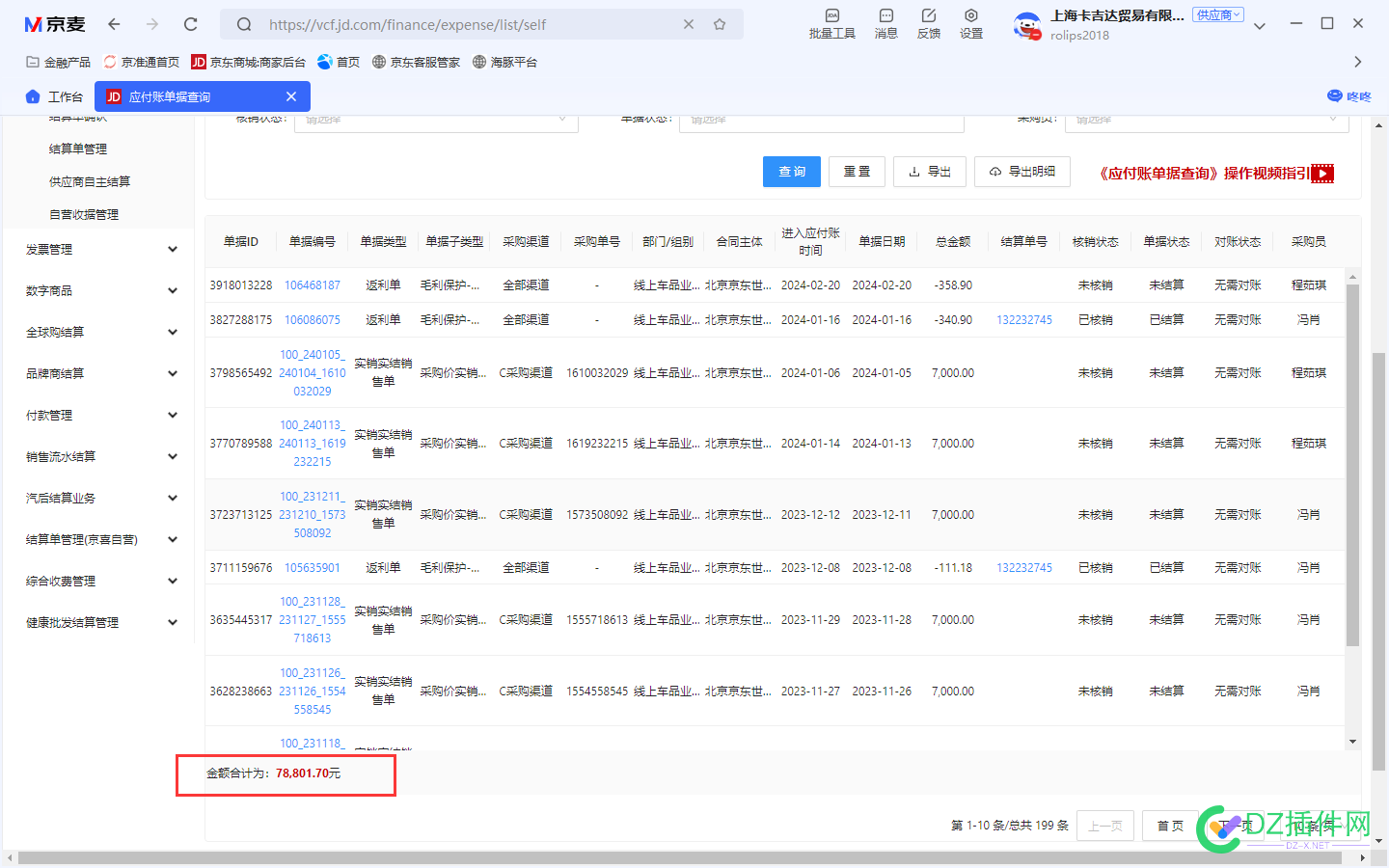This screenshot has height=868, width=1389.
Task: Expand 健康批发结算管理 sidebar section
Action: [x=101, y=622]
